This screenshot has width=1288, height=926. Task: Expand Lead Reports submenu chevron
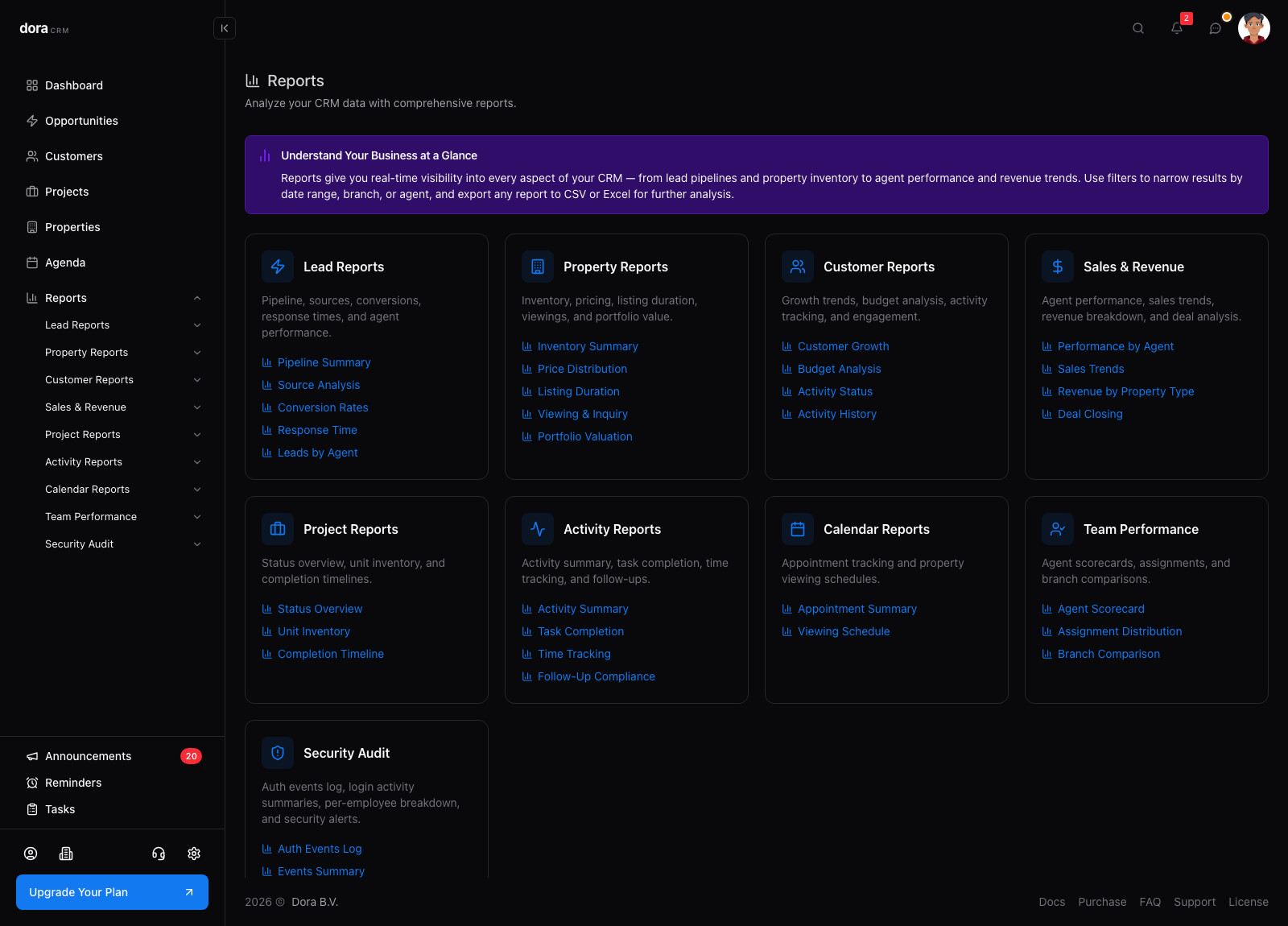[197, 325]
